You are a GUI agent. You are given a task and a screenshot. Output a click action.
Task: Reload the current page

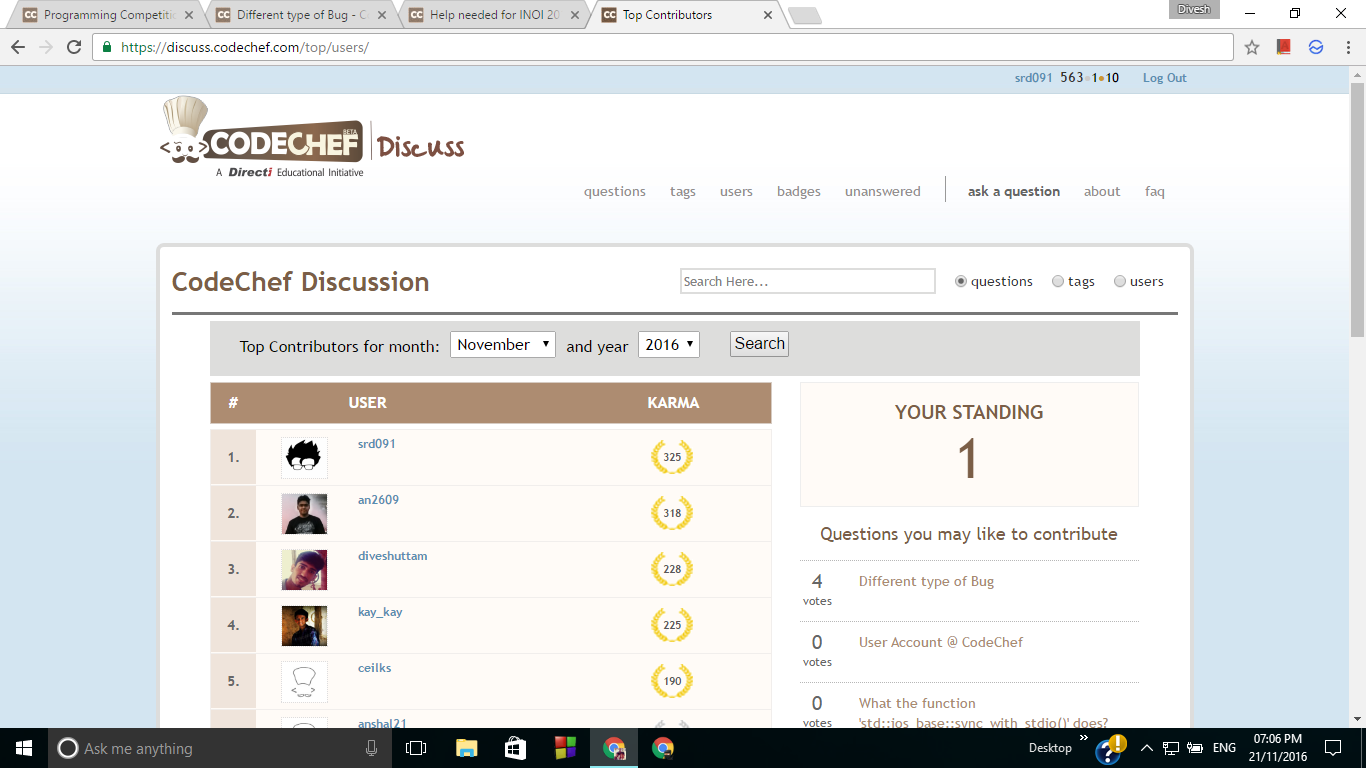74,47
